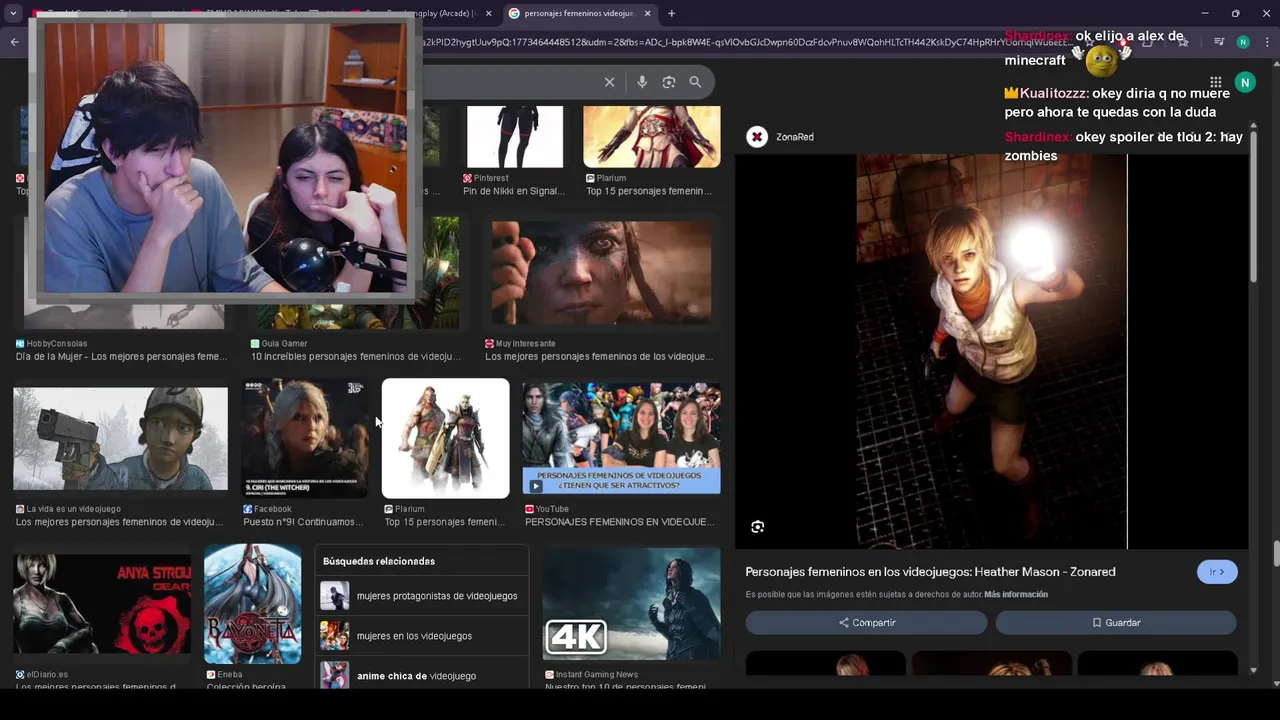The height and width of the screenshot is (720, 1280).
Task: Click the Facebook source icon under Ciri image
Action: [x=248, y=509]
